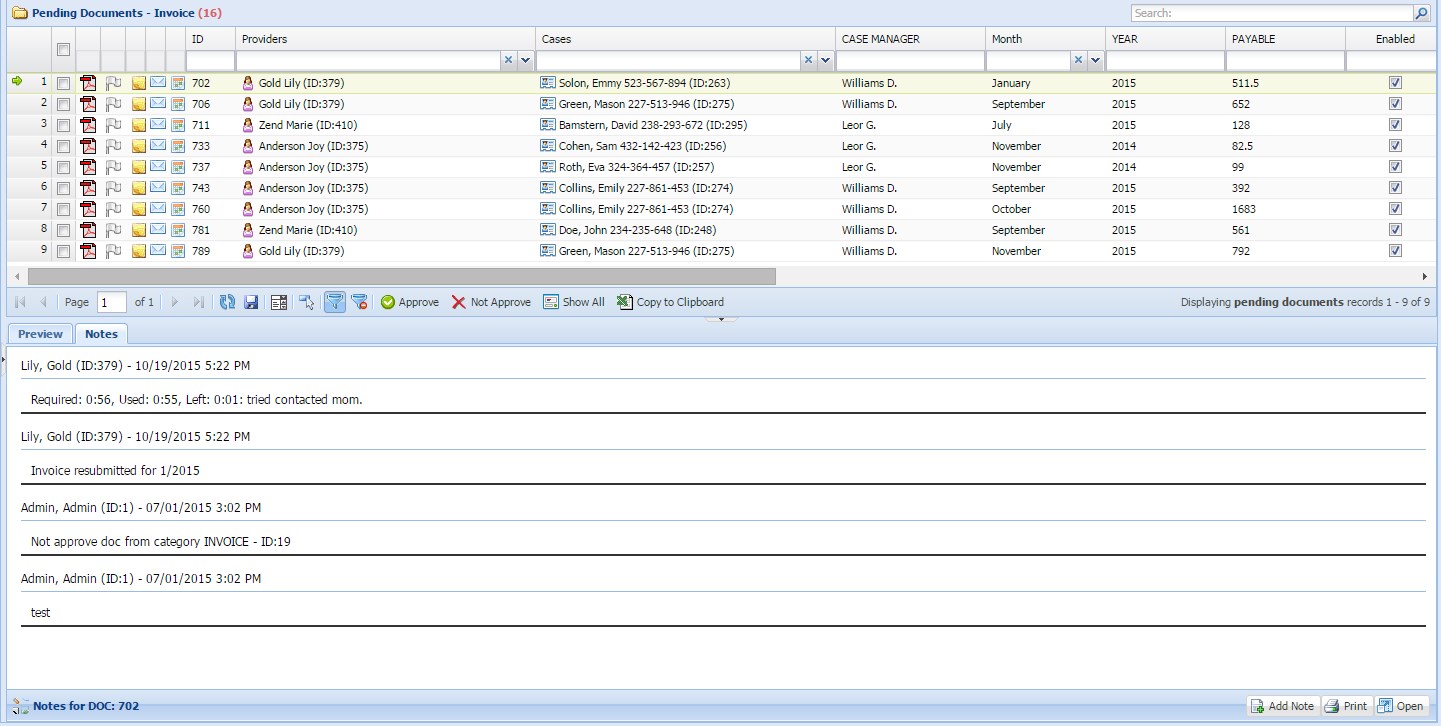
Task: Click the Open button
Action: 1401,706
